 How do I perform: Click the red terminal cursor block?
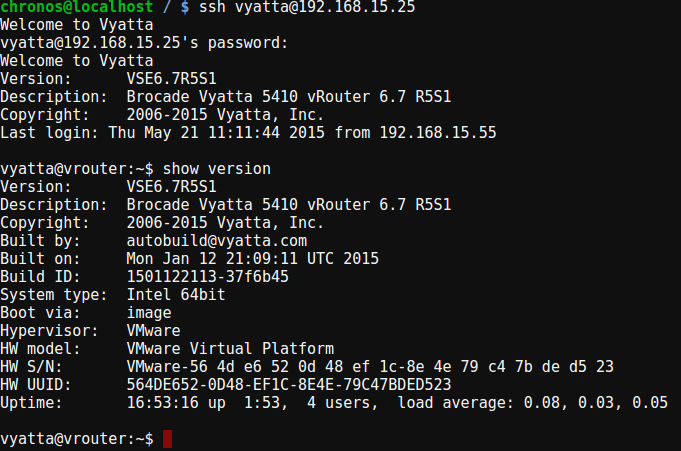click(x=167, y=439)
